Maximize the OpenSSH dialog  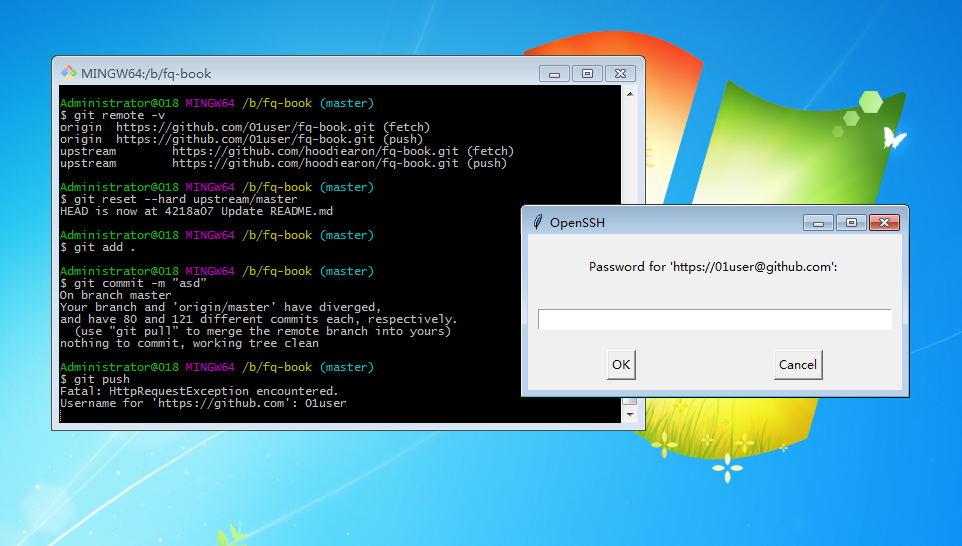click(x=851, y=223)
